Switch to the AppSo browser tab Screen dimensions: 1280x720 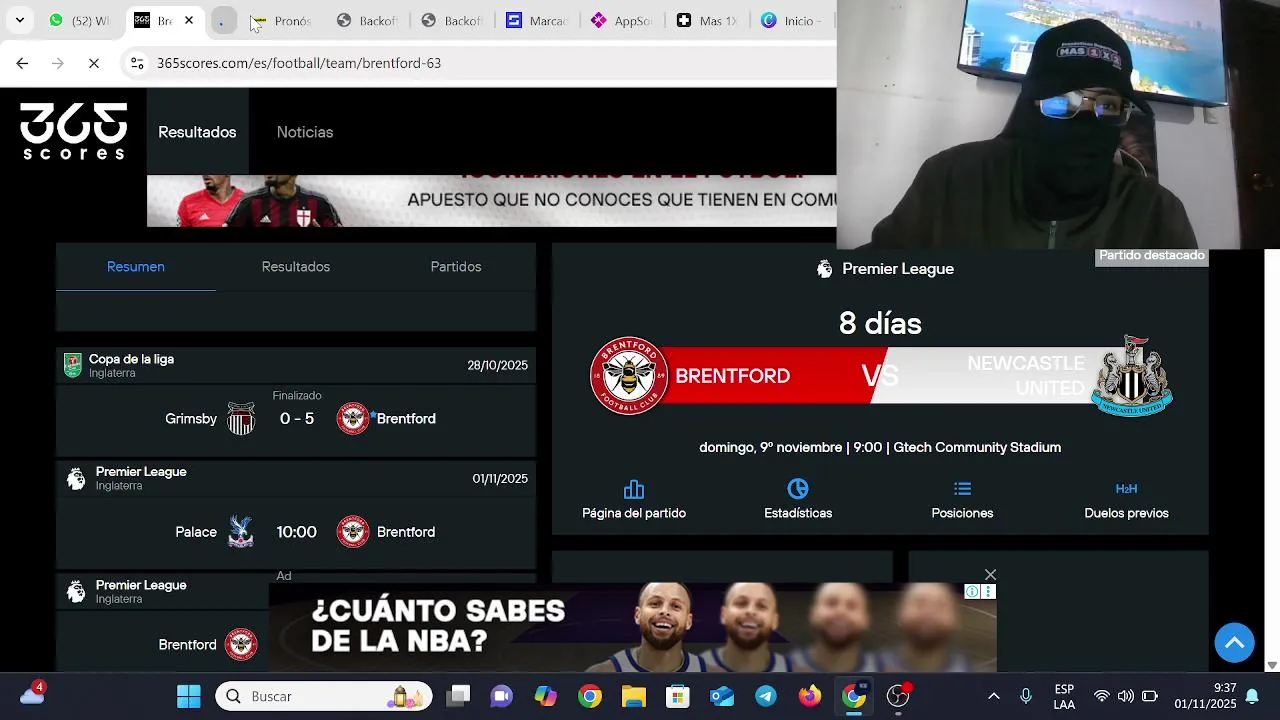[621, 20]
